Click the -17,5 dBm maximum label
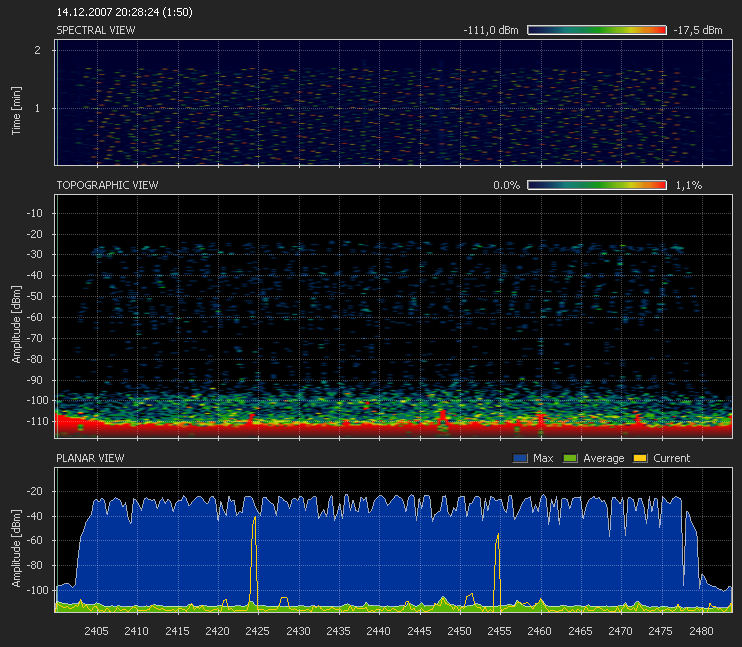 pyautogui.click(x=698, y=30)
